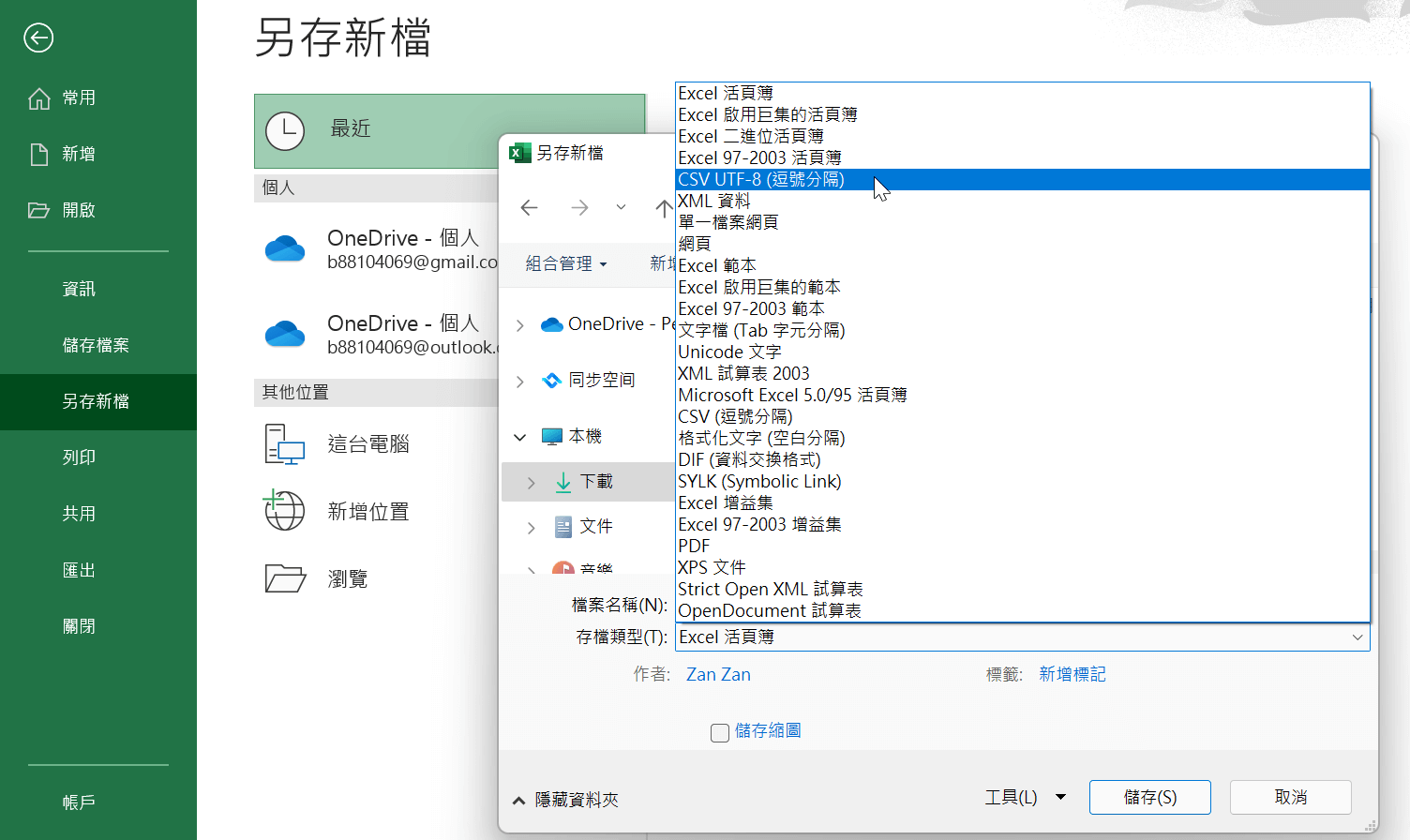This screenshot has height=840, width=1410.
Task: Open the 共用 share tab
Action: click(79, 514)
